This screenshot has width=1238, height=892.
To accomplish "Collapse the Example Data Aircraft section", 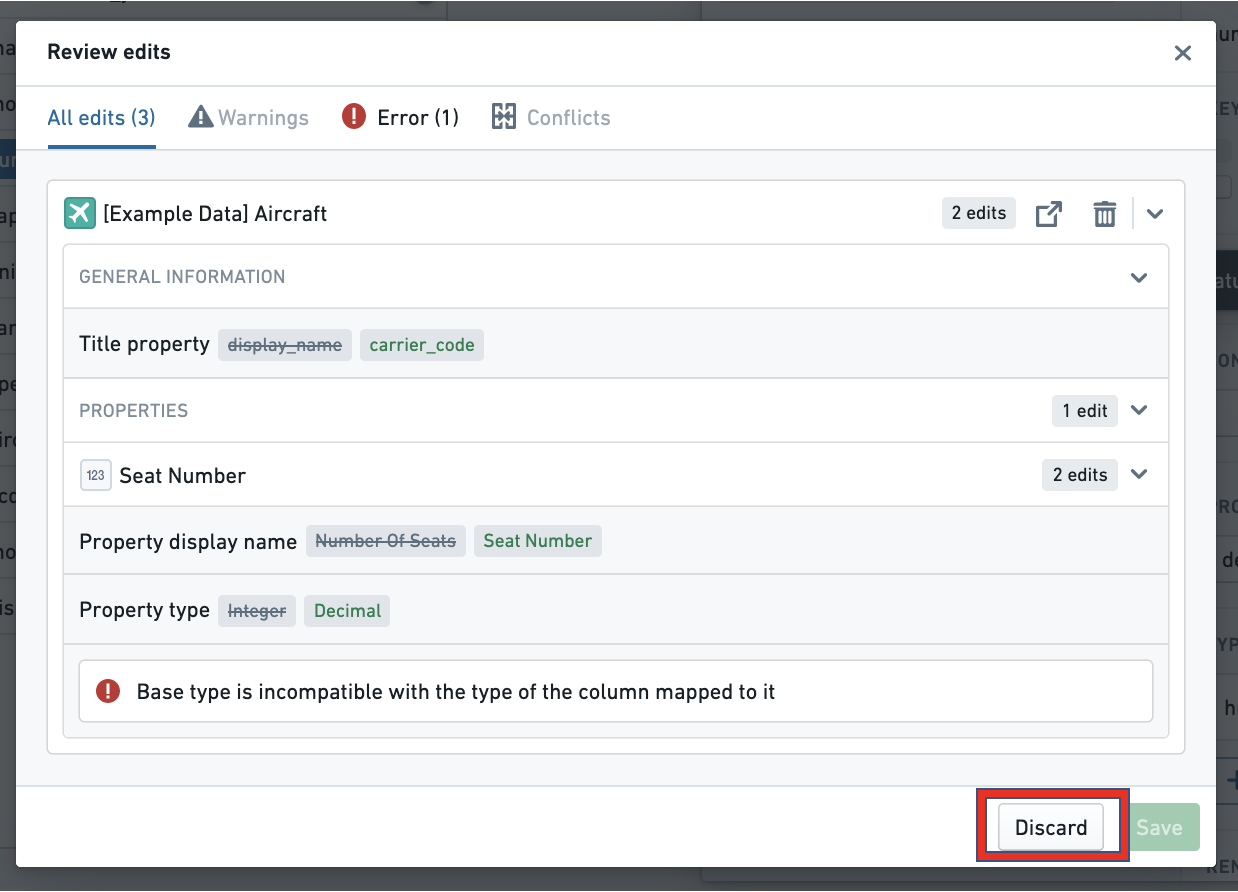I will (x=1156, y=213).
